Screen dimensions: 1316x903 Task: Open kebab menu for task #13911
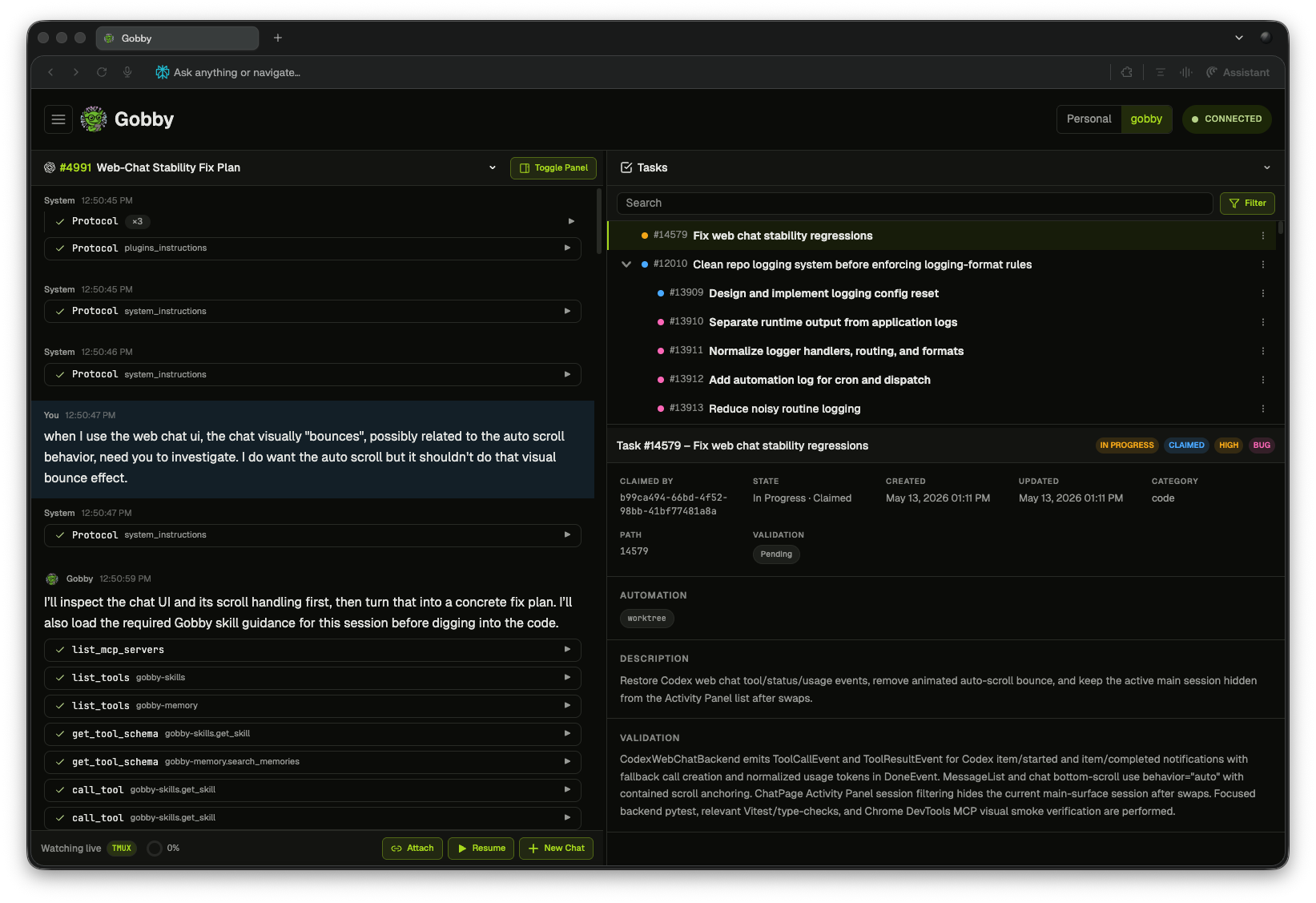click(1263, 351)
